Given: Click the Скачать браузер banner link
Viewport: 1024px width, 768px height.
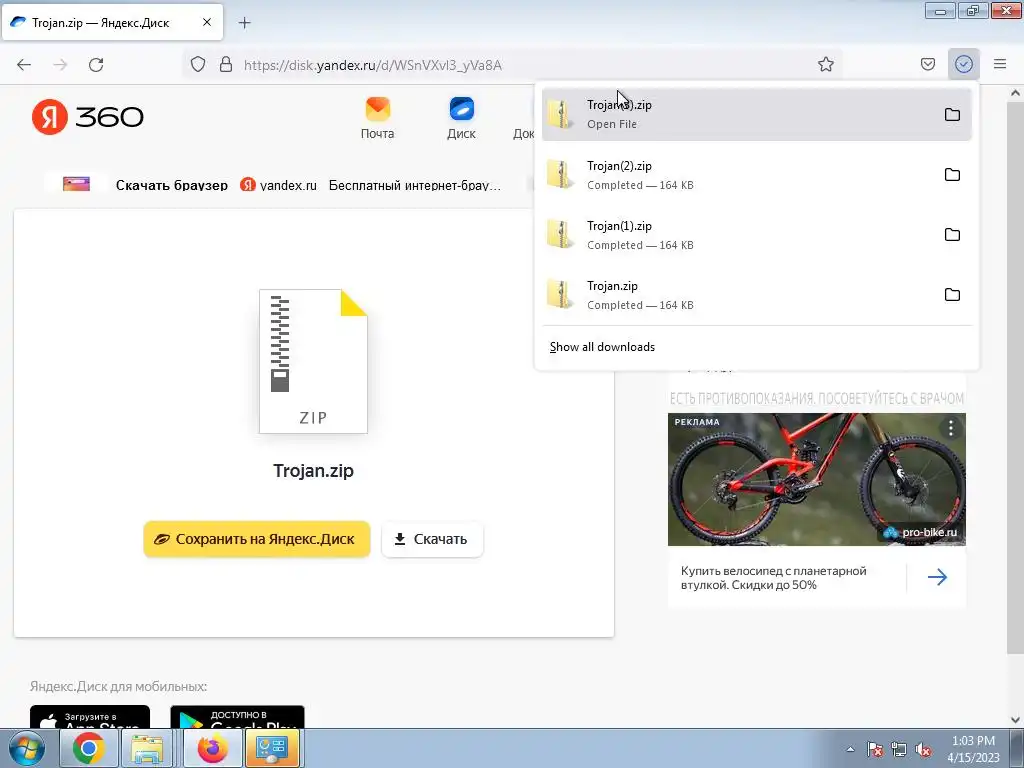Looking at the screenshot, I should pyautogui.click(x=172, y=185).
